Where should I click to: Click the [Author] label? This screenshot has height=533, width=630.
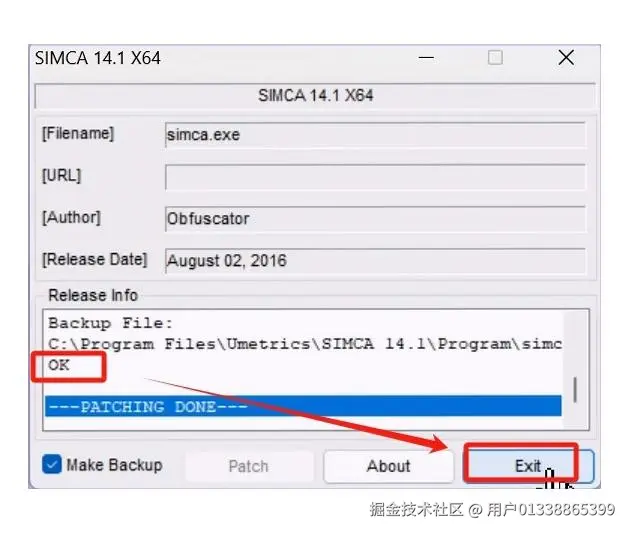coord(71,217)
